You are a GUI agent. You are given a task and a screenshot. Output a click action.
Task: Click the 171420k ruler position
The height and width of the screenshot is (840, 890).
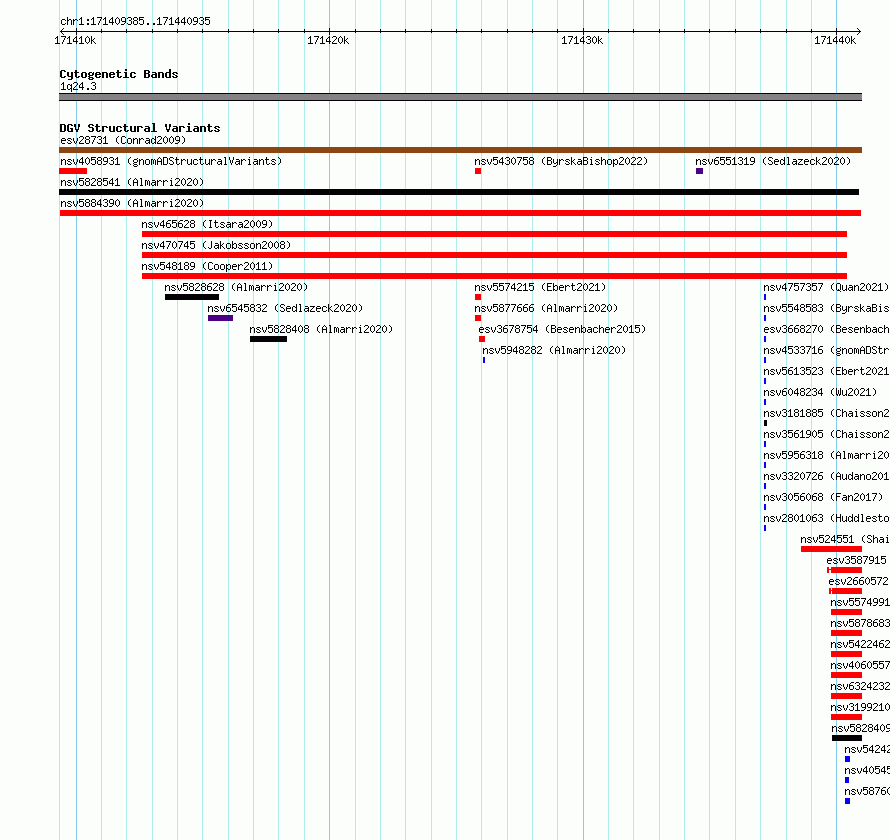click(328, 40)
